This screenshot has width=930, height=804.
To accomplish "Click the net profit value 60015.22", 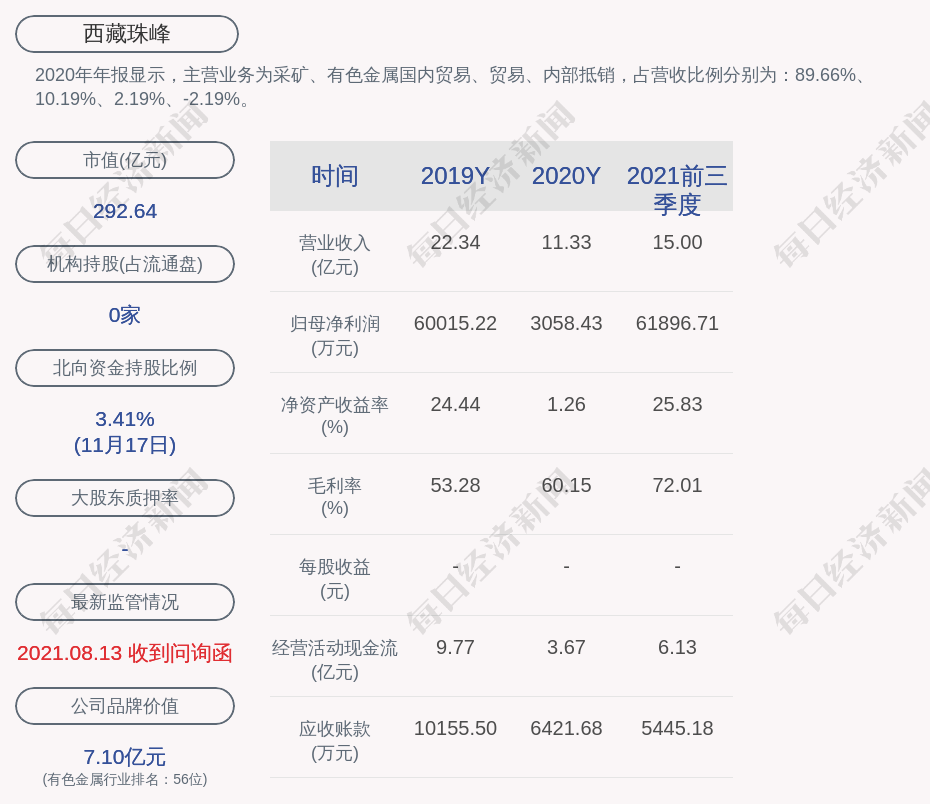I will pos(456,324).
